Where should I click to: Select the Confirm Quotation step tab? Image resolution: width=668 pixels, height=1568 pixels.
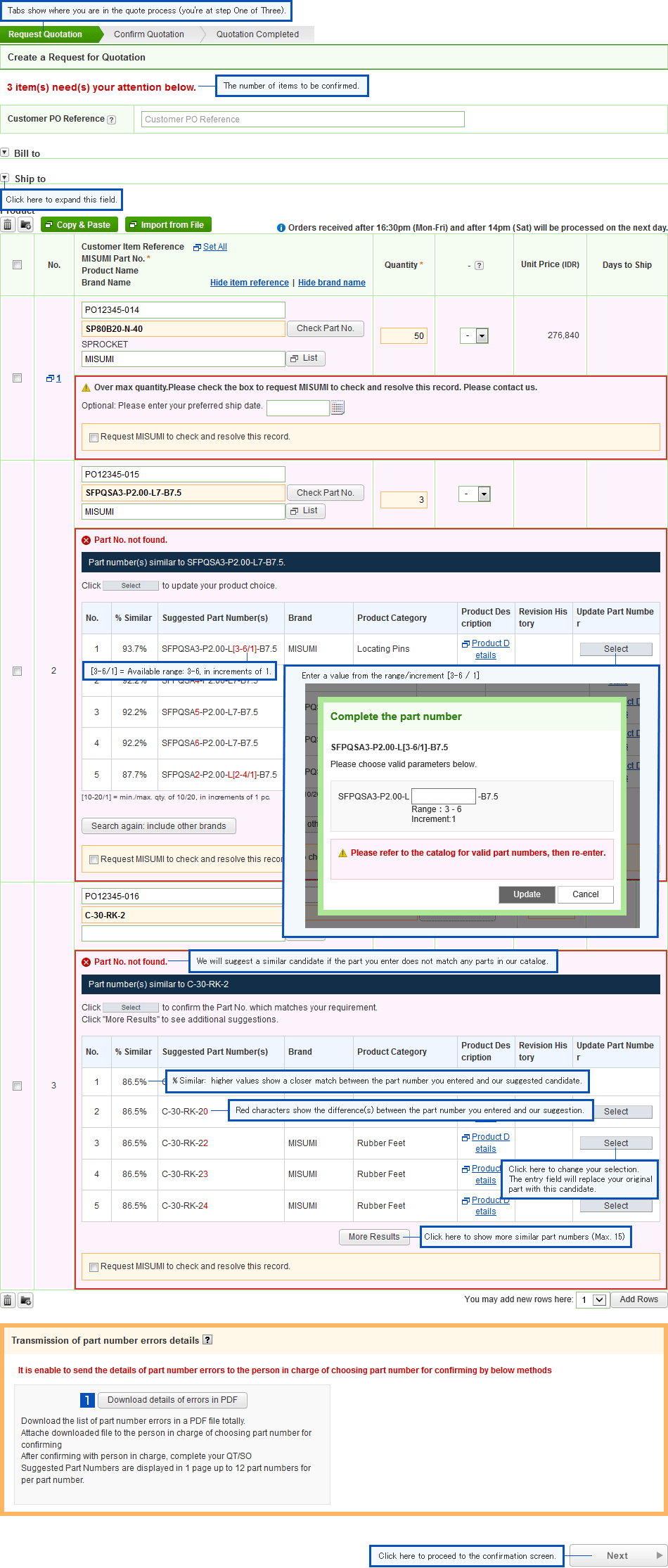[x=149, y=34]
